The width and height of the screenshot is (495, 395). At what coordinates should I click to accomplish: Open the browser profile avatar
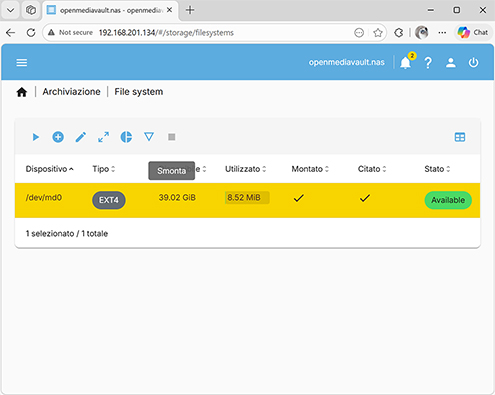[422, 33]
